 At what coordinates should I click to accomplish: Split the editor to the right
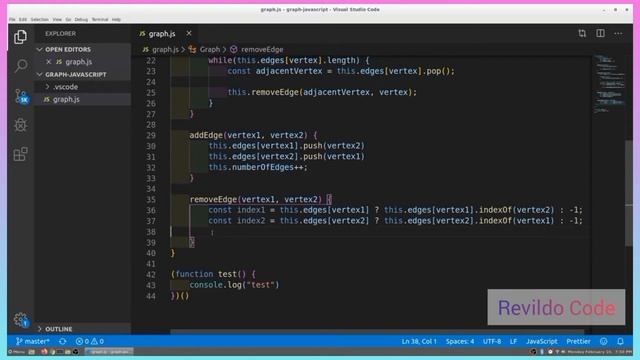pyautogui.click(x=600, y=33)
